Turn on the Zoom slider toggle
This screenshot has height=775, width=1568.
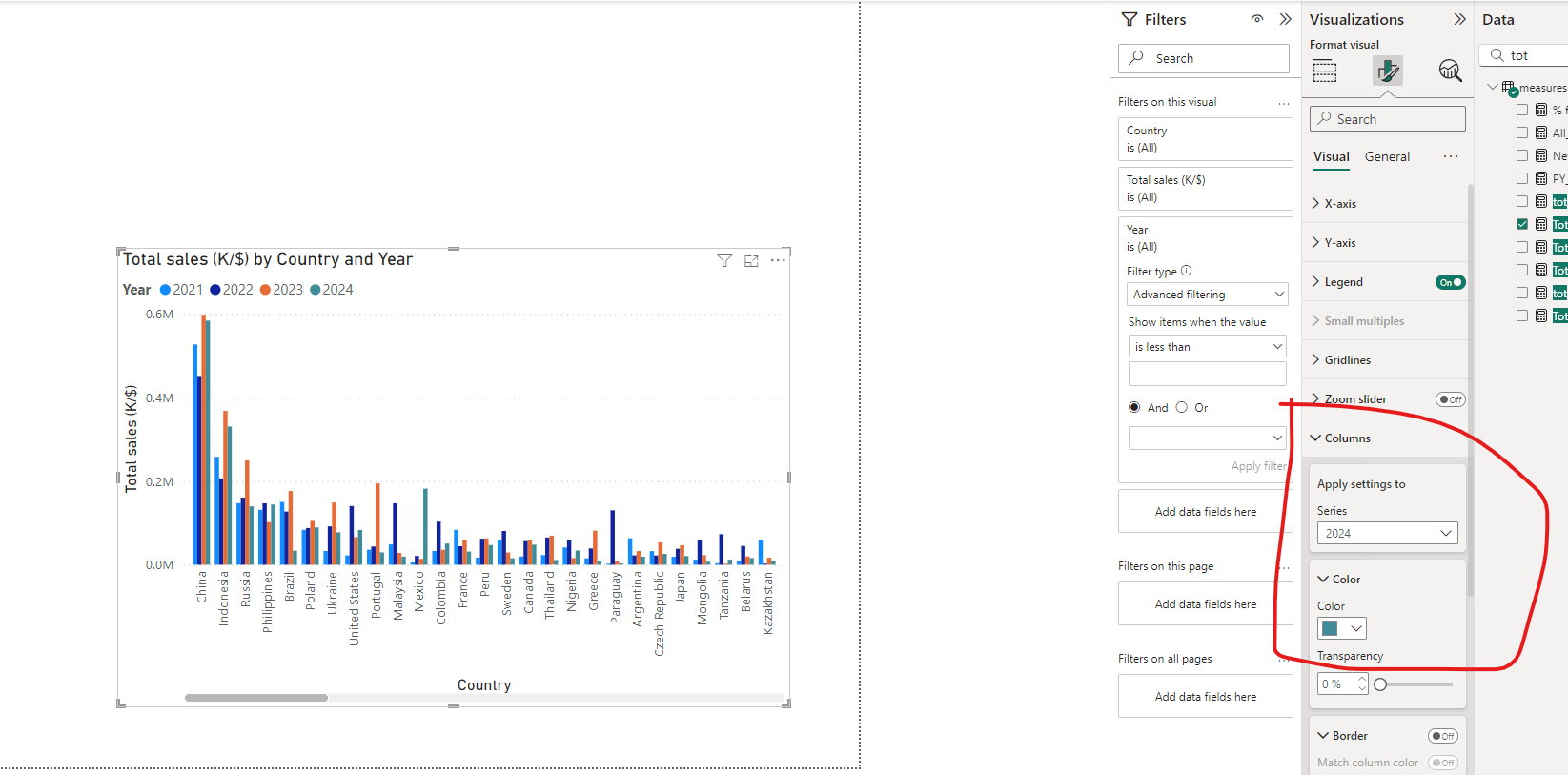[1450, 399]
